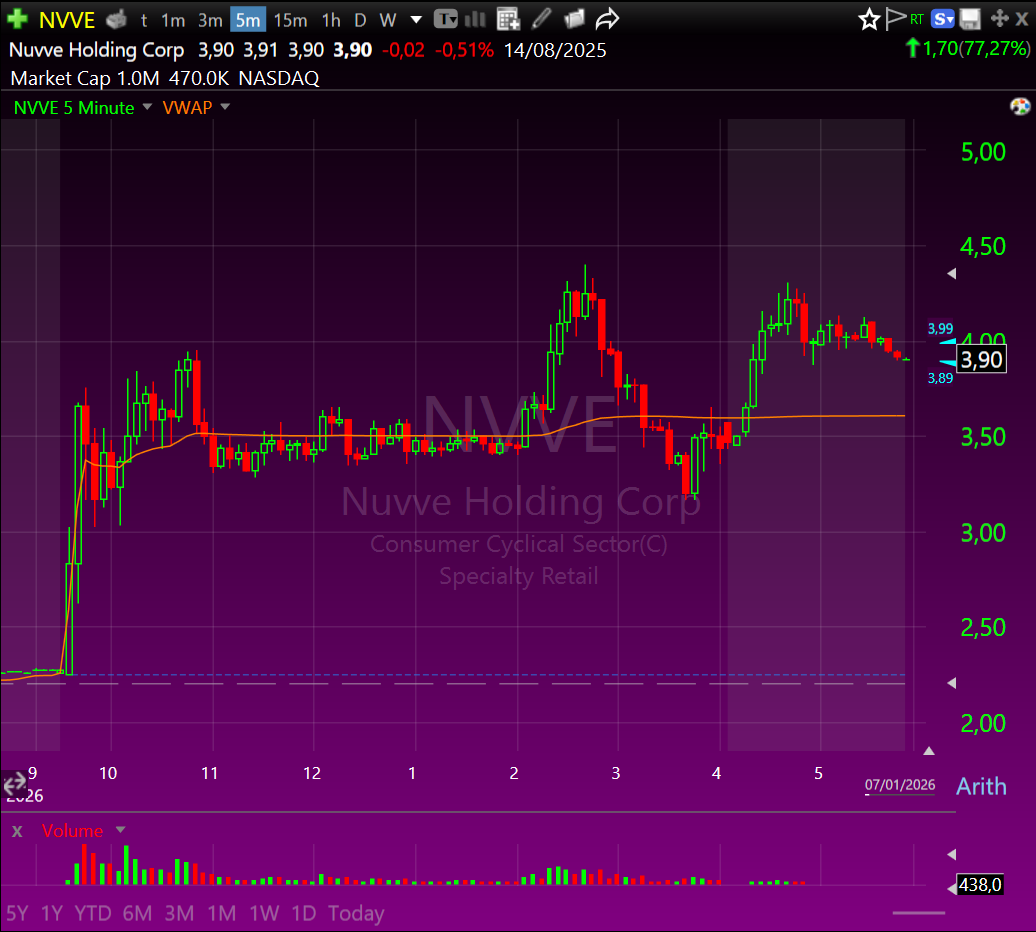Viewport: 1036px width, 932px height.
Task: Switch to the daily D timeframe
Action: [360, 20]
